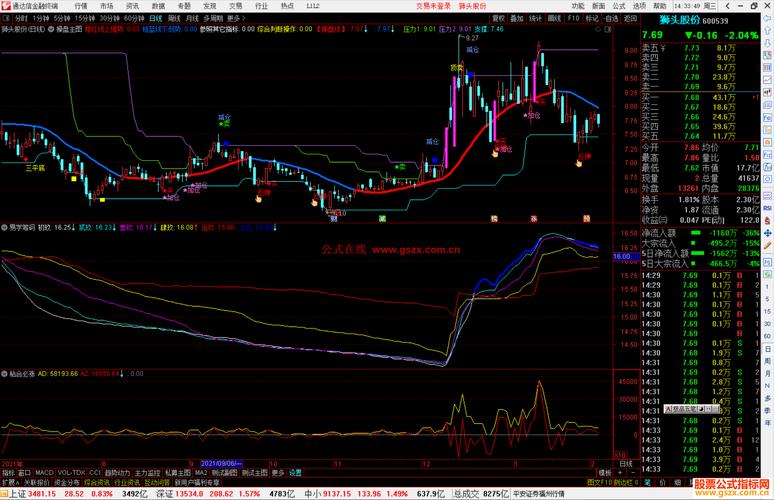Image resolution: width=774 pixels, height=500 pixels.
Task: Open the 资讯 menu
Action: (x=132, y=6)
